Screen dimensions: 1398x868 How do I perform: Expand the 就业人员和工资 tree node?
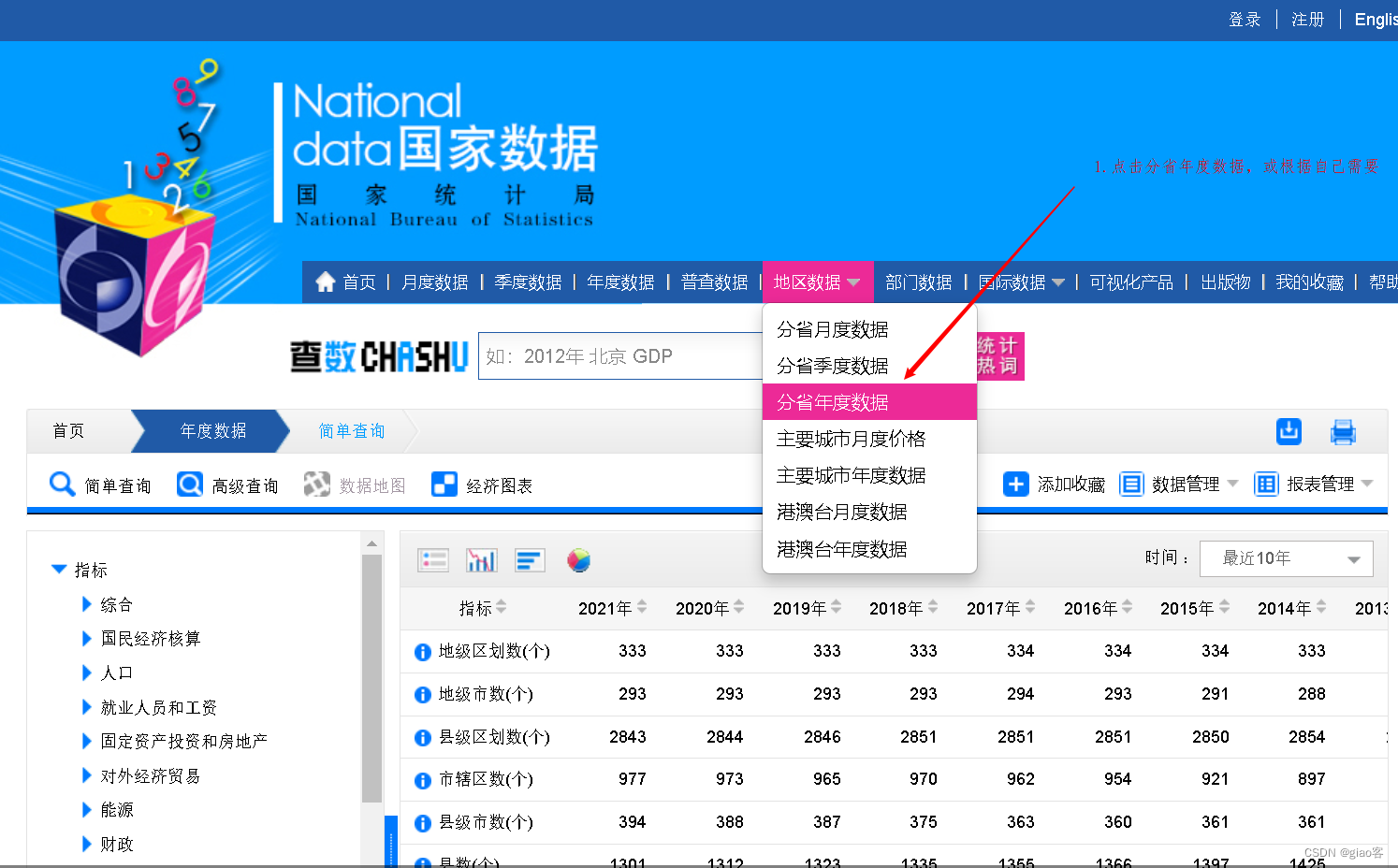coord(86,707)
